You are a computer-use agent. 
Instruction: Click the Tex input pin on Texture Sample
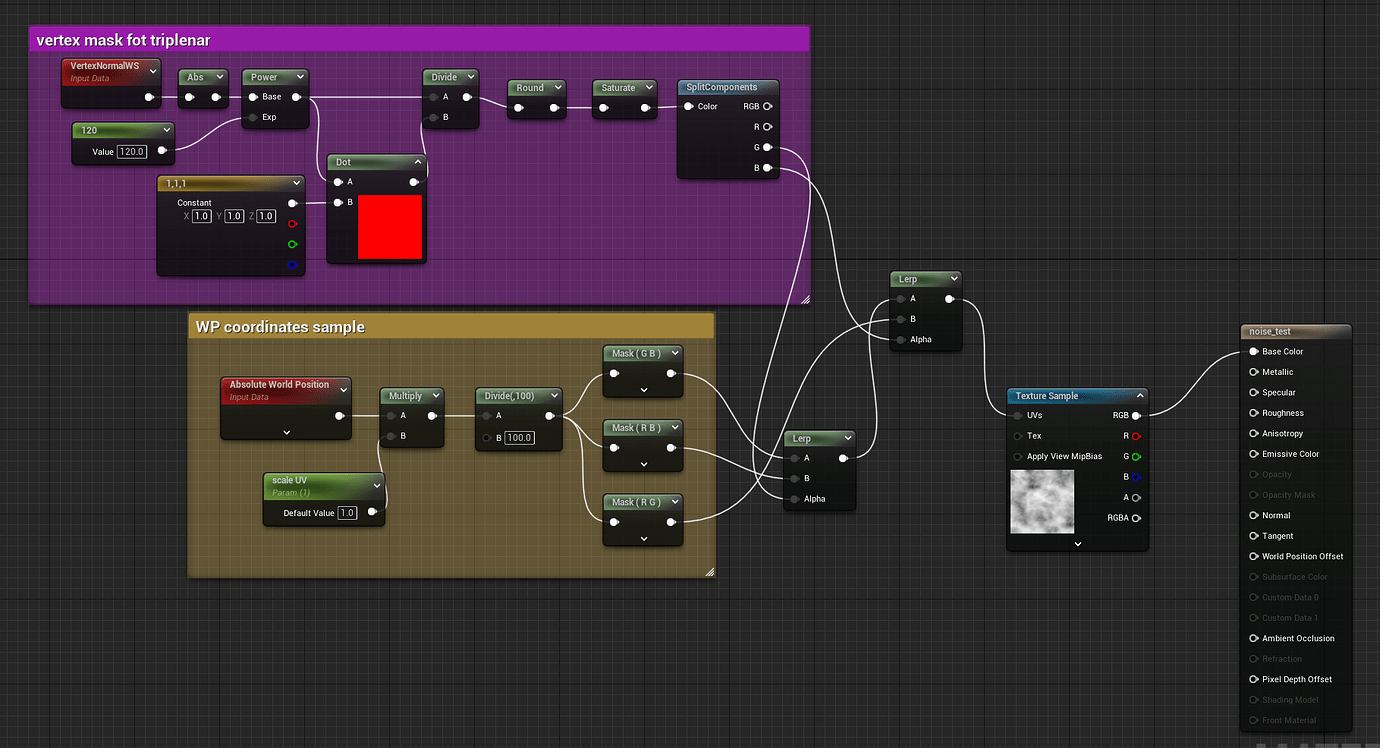point(1018,436)
